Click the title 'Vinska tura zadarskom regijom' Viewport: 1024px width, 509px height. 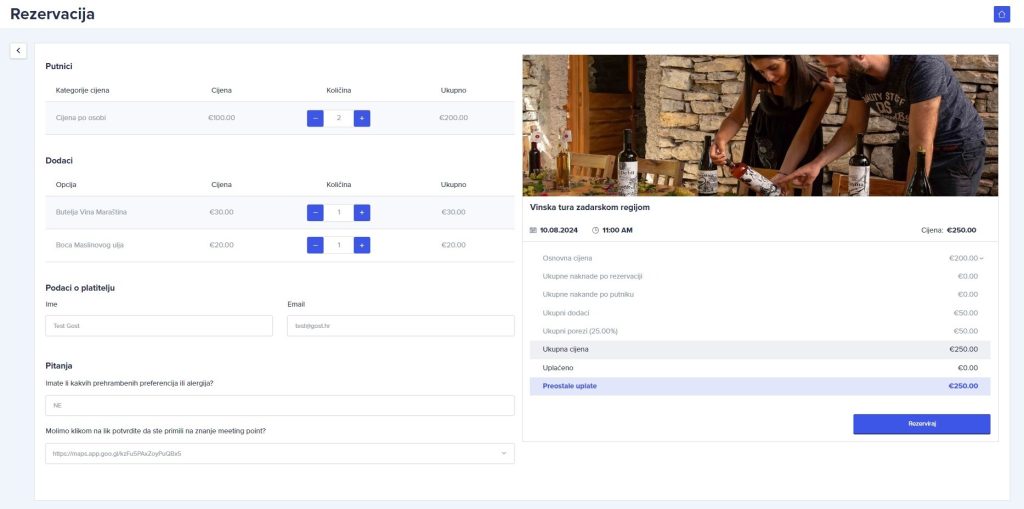pyautogui.click(x=590, y=207)
